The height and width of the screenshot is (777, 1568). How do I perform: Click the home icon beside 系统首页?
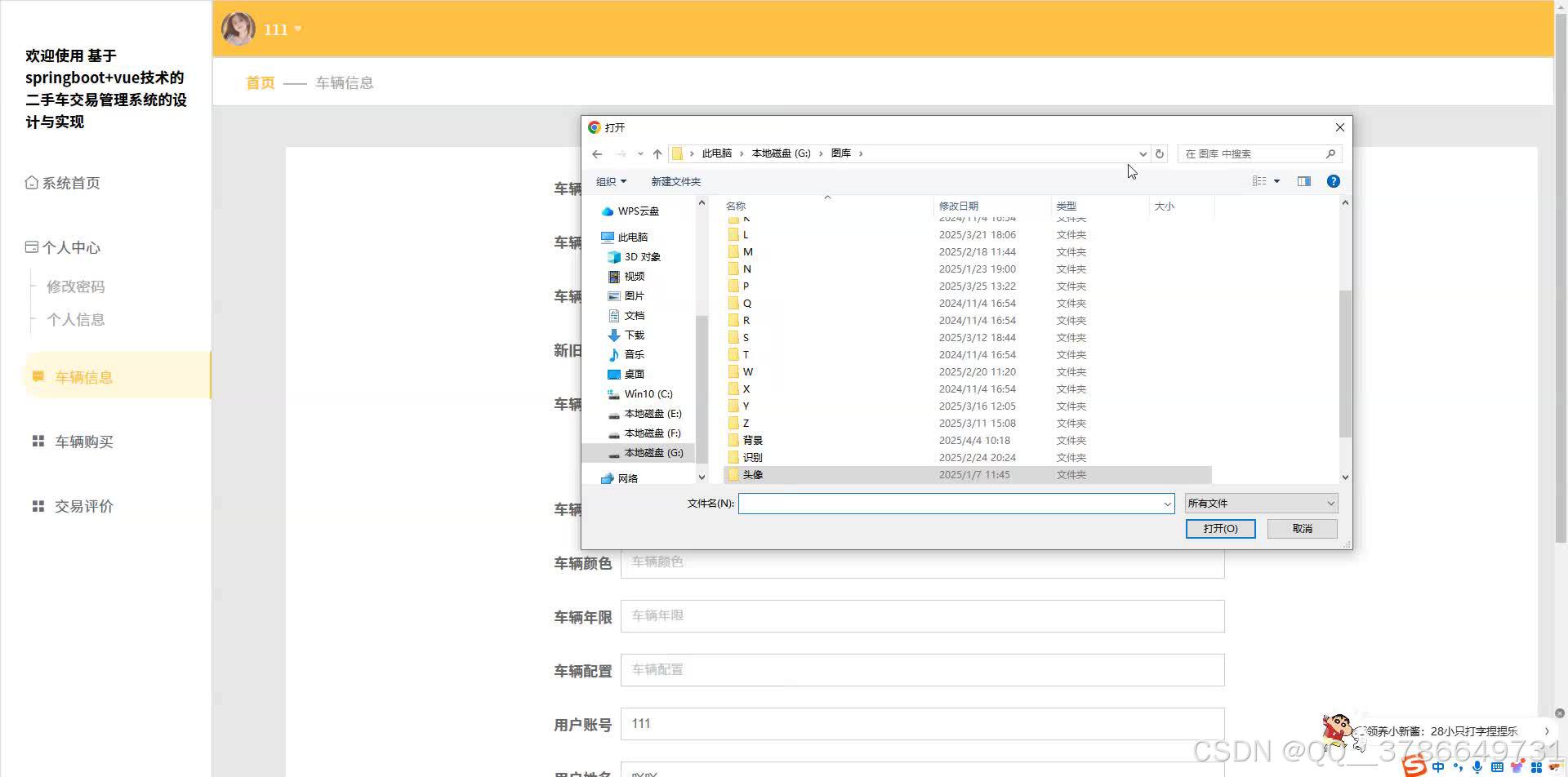click(x=32, y=183)
